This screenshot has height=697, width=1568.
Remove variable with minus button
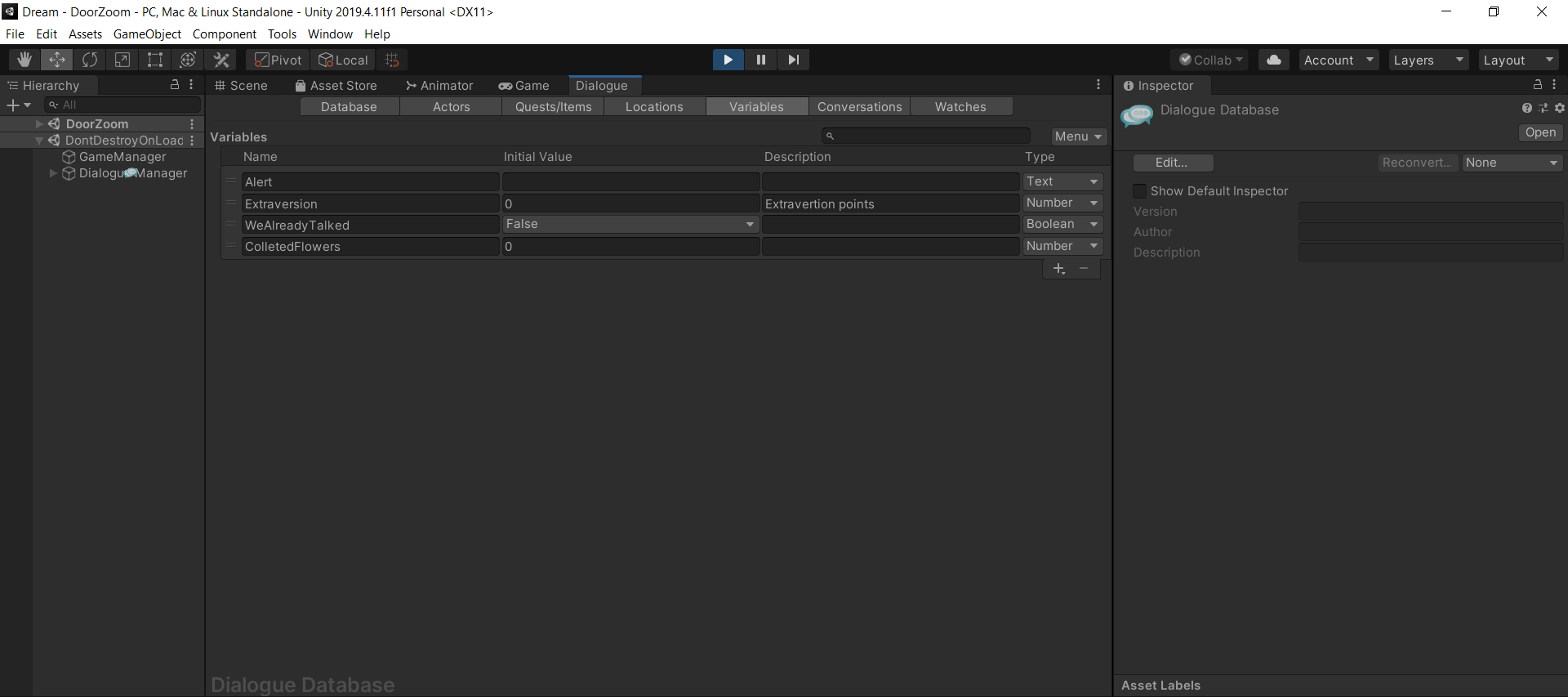[1084, 269]
